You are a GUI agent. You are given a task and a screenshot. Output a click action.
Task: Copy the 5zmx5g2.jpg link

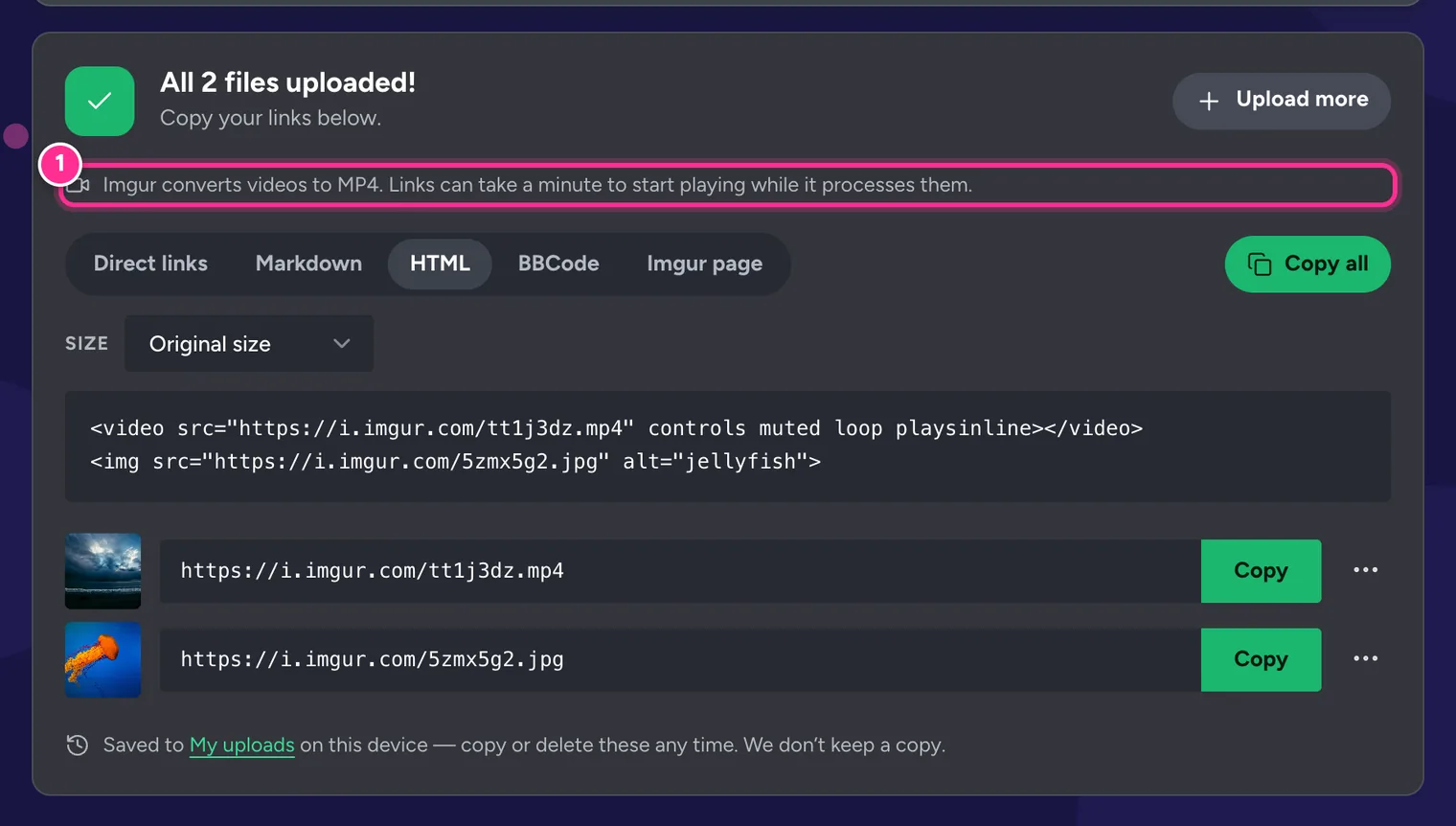1261,659
